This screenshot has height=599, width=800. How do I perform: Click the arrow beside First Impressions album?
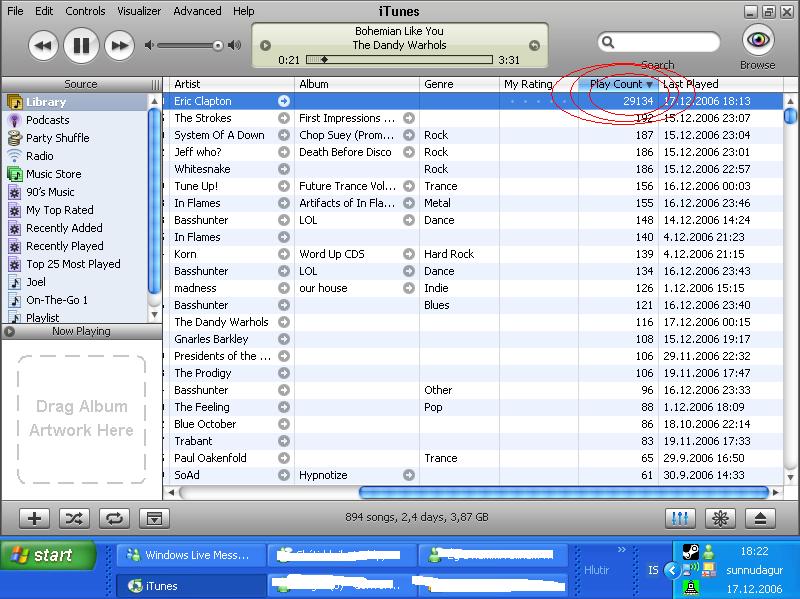tap(408, 118)
